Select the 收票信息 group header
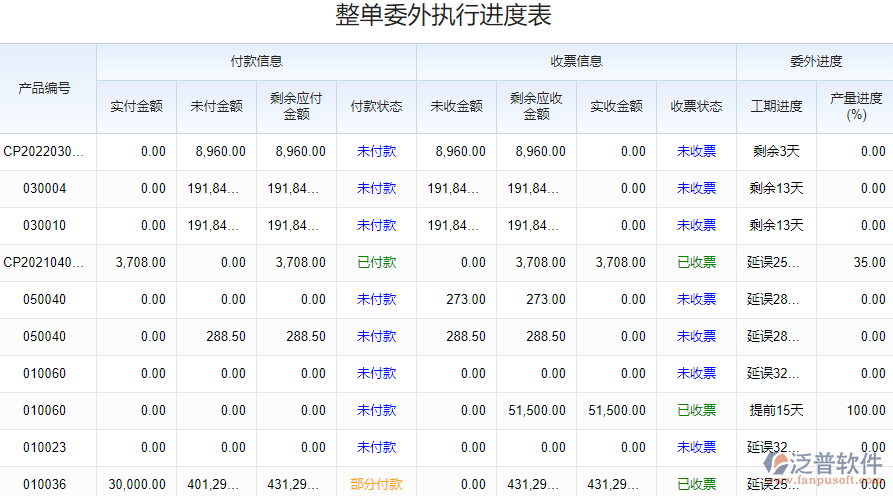 (576, 62)
